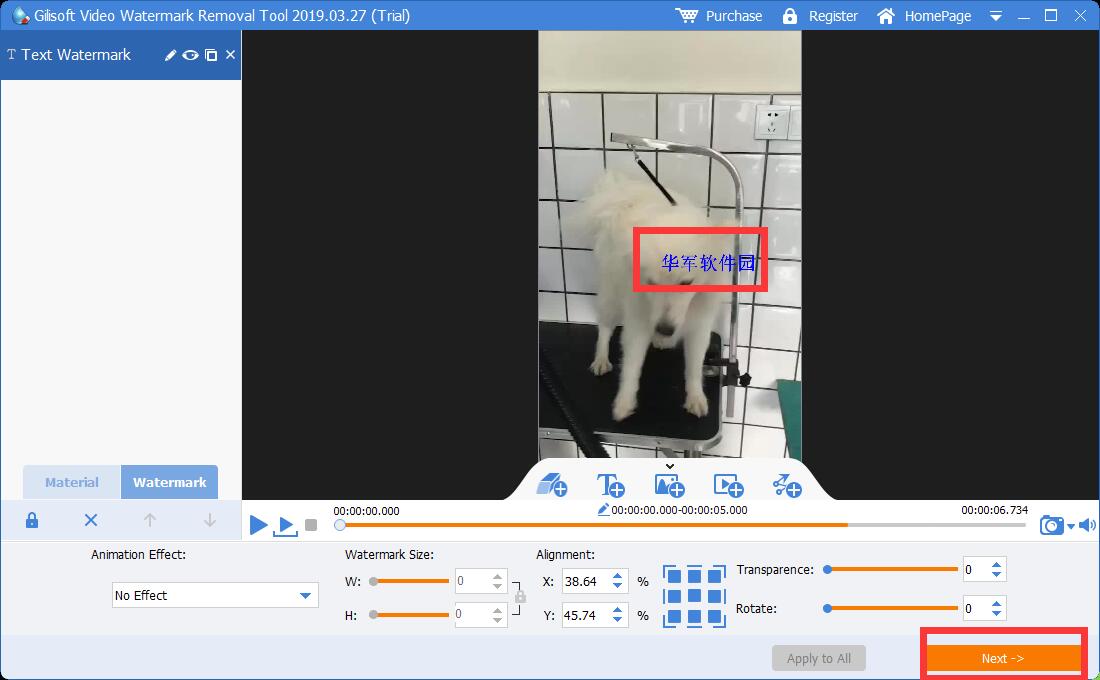Take a snapshot with the camera icon
The image size is (1100, 680).
pyautogui.click(x=1051, y=525)
